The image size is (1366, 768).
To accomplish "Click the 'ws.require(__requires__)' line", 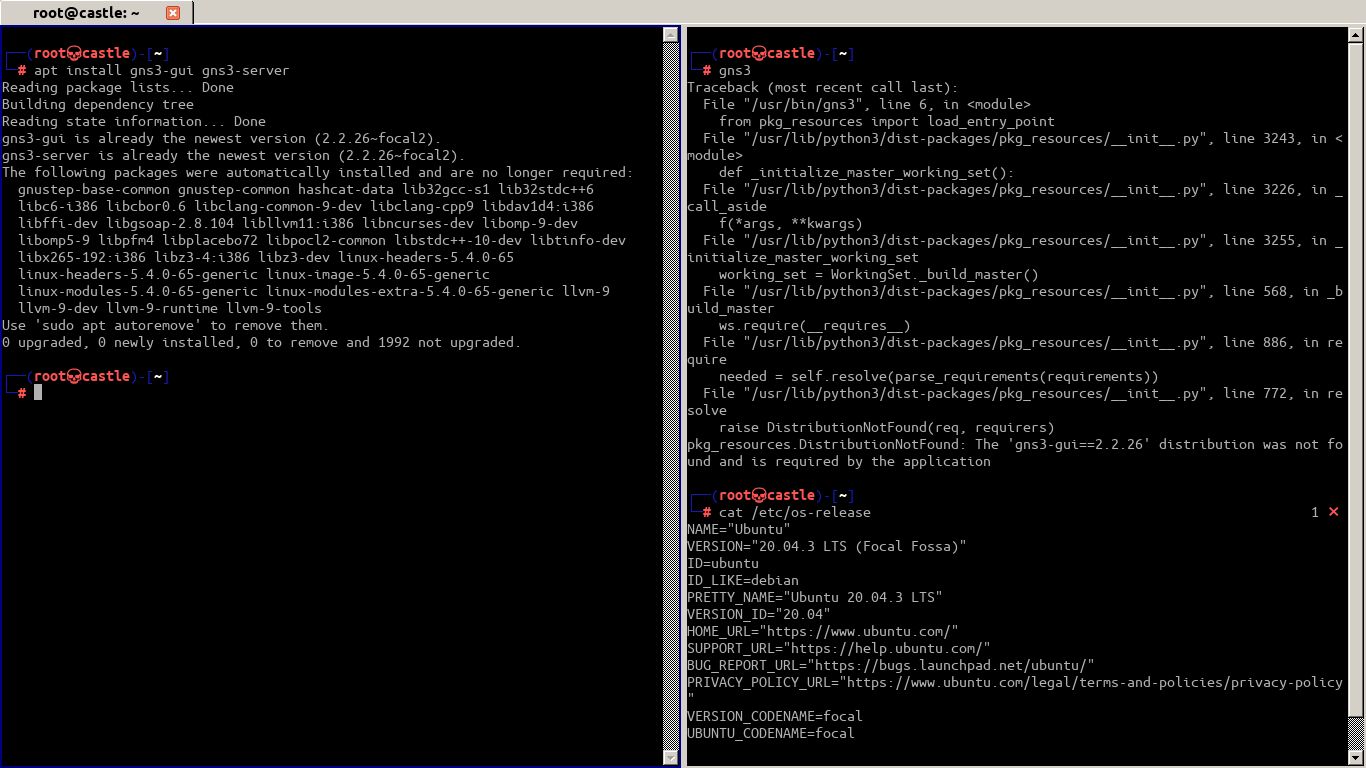I will 815,325.
